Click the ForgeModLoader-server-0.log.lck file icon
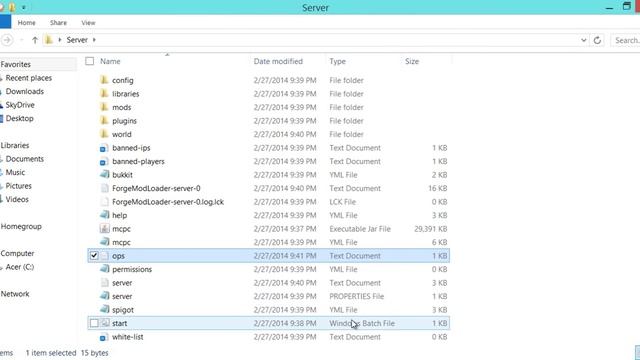This screenshot has height=360, width=640. pos(104,202)
